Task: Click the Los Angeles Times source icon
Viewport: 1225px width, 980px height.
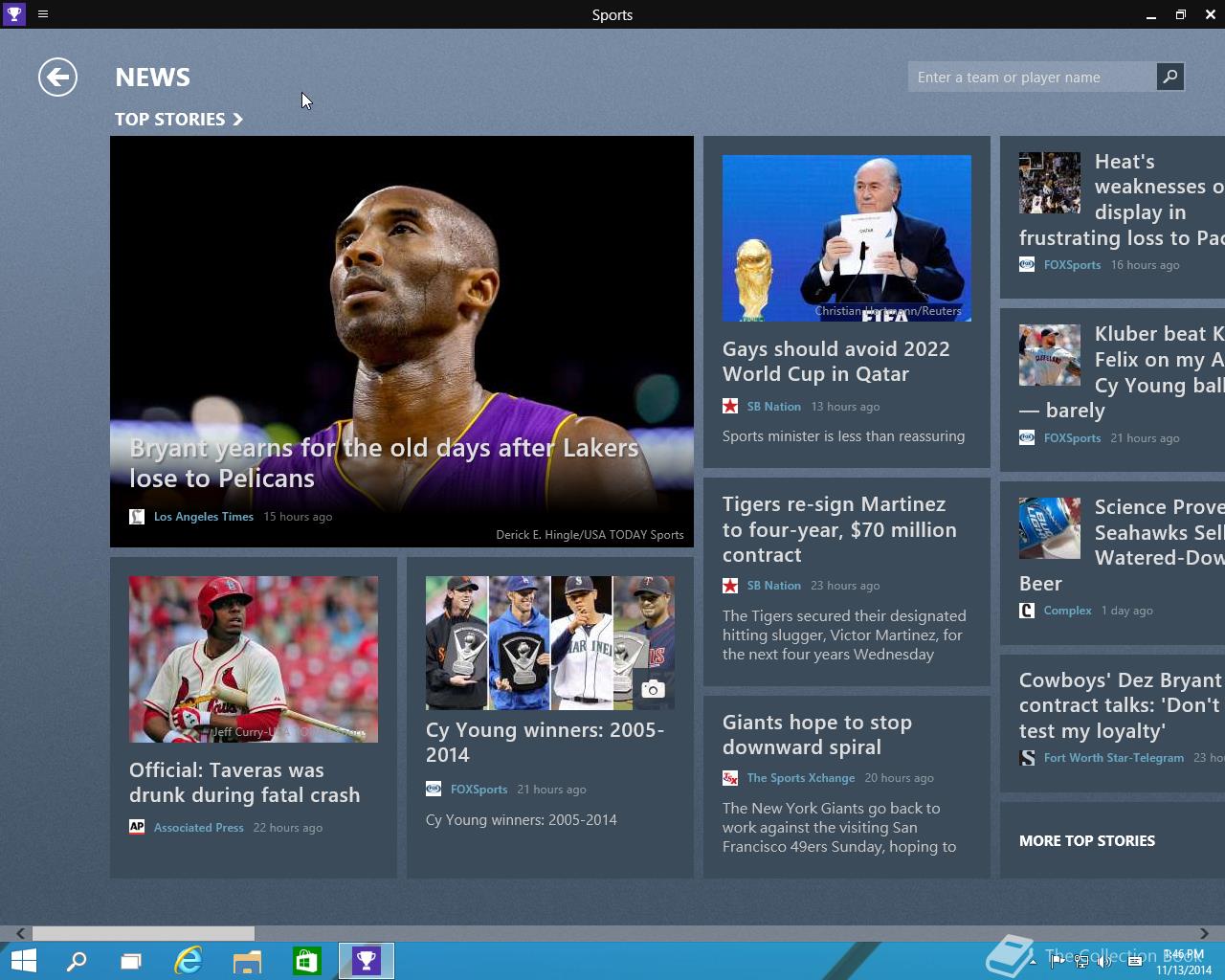Action: [x=137, y=517]
